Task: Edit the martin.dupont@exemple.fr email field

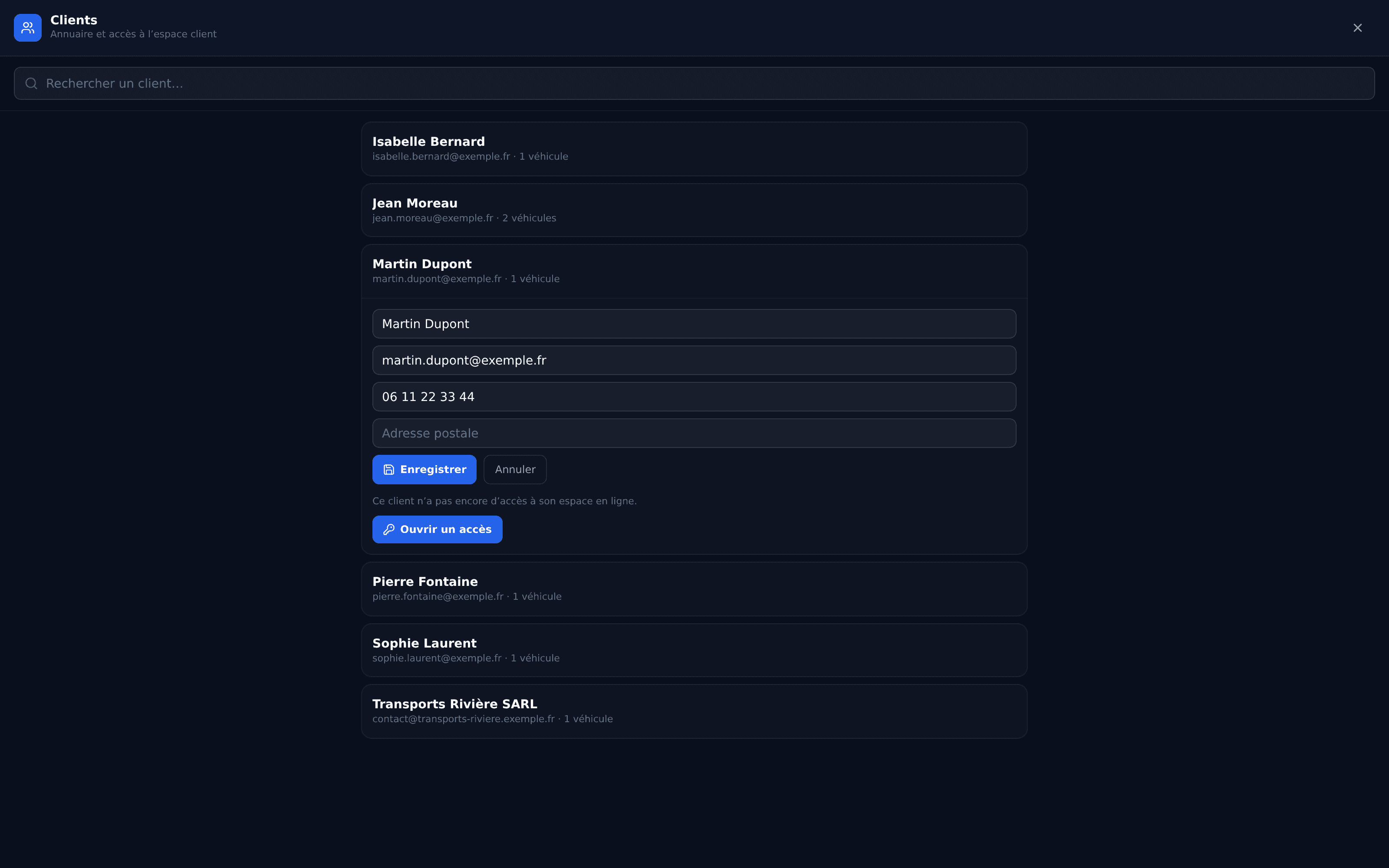Action: [x=694, y=361]
